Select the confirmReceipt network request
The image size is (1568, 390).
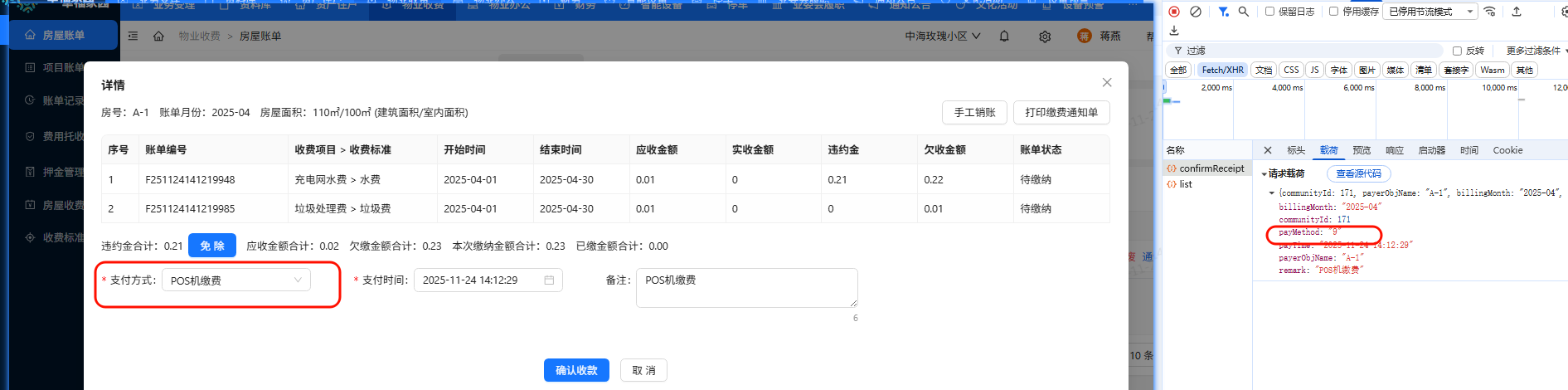coord(1207,168)
